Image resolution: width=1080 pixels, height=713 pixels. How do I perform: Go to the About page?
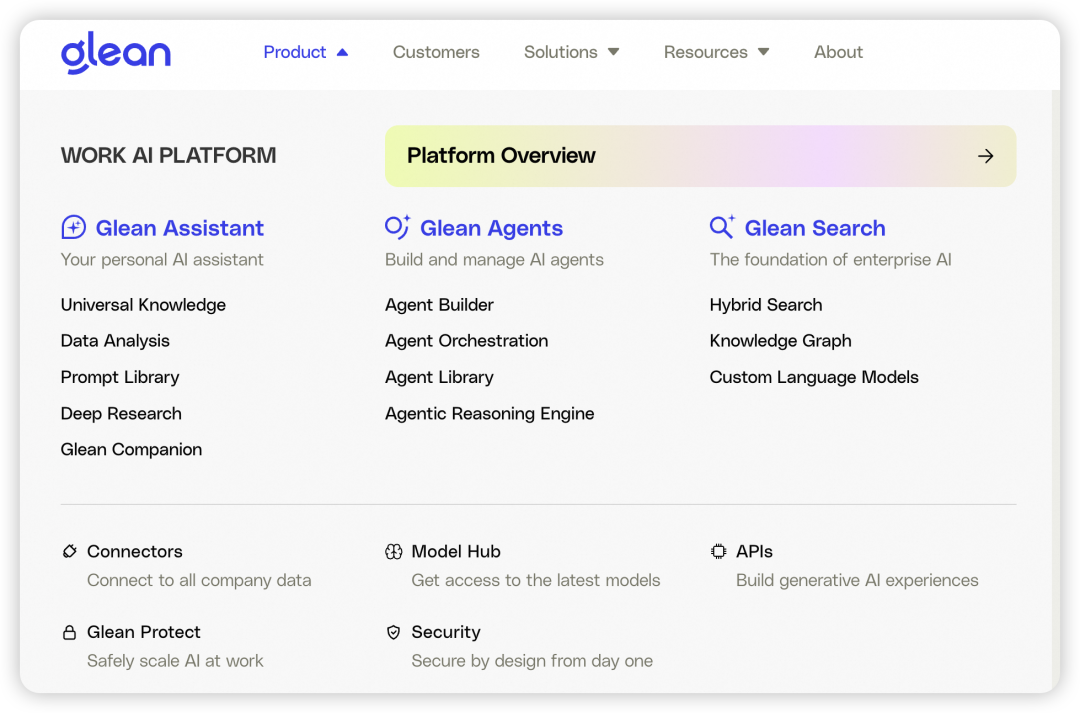pyautogui.click(x=838, y=52)
